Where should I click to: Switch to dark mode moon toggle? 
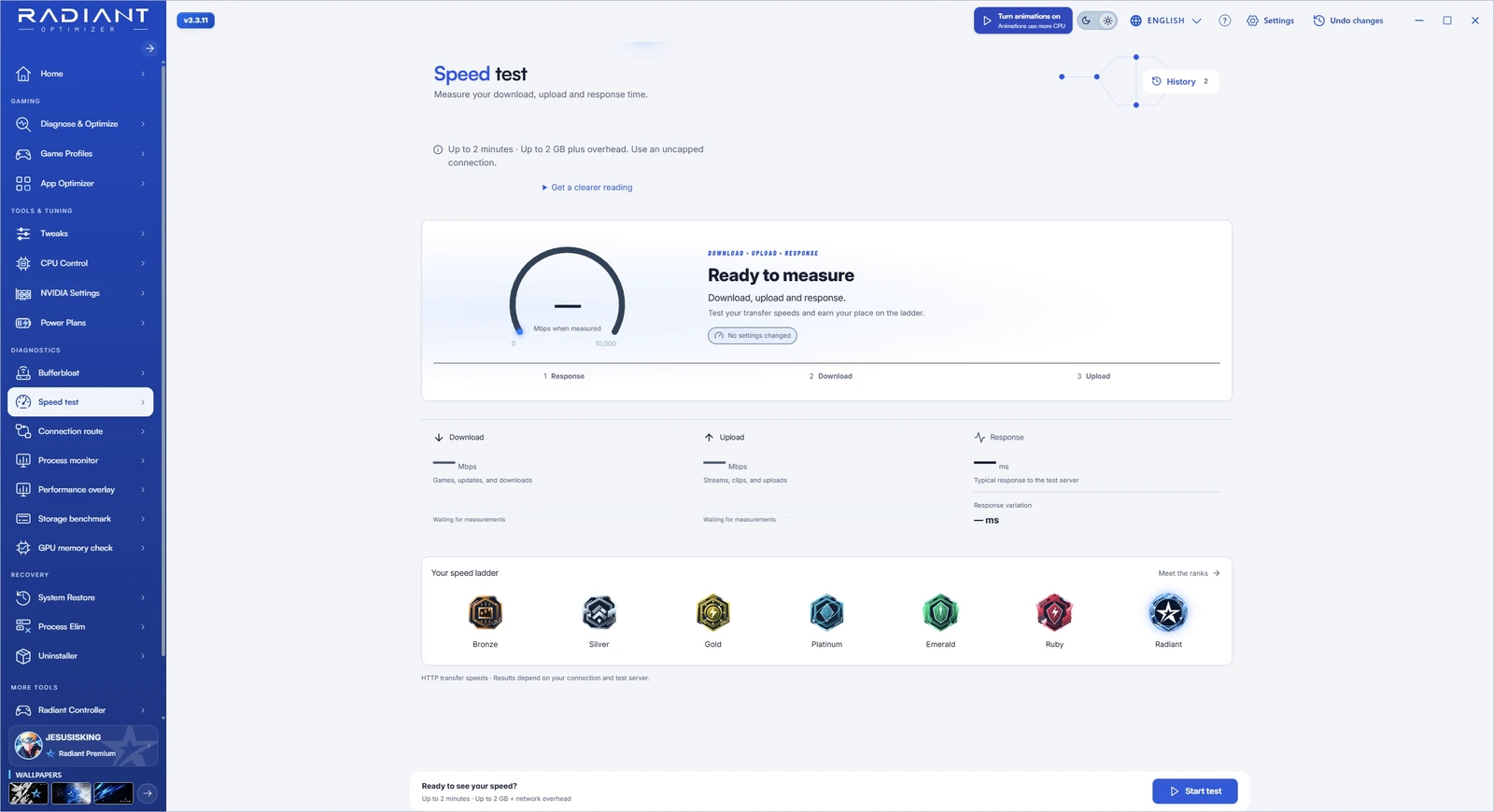click(x=1087, y=21)
